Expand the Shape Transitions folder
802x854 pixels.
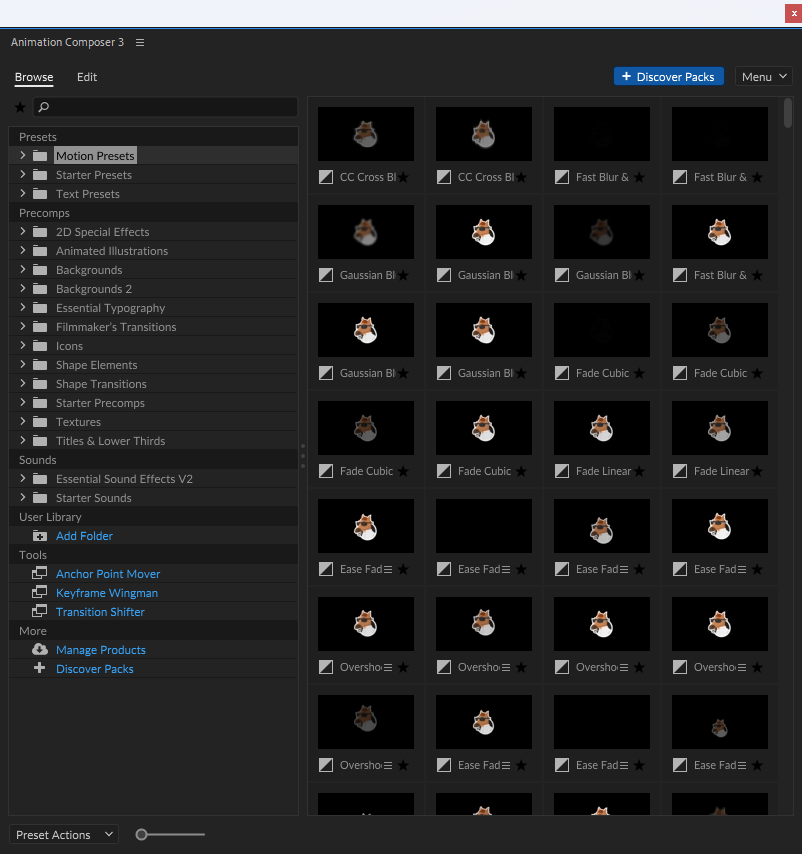(x=22, y=383)
